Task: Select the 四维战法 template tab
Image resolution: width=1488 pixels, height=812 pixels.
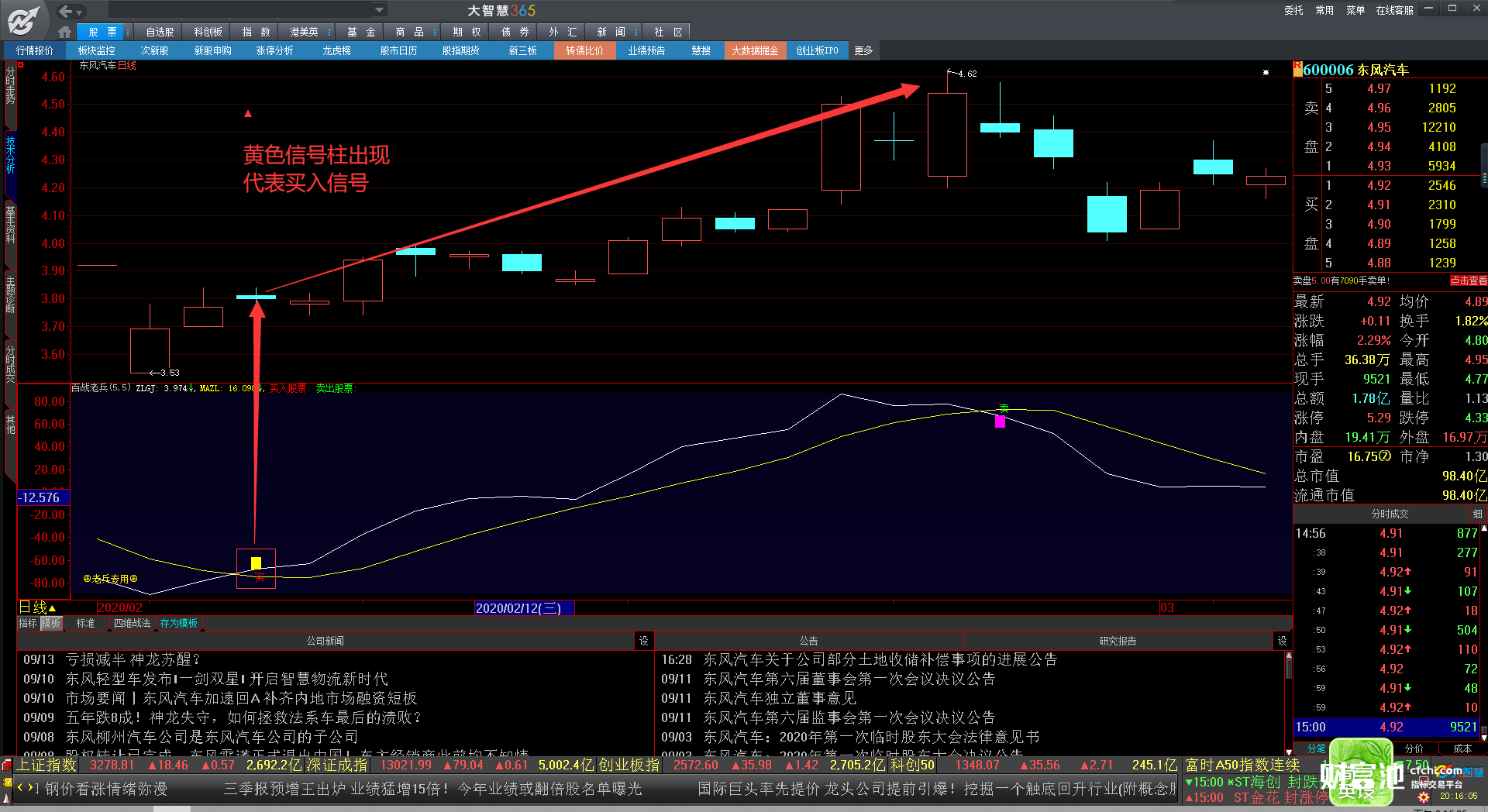Action: [x=132, y=623]
